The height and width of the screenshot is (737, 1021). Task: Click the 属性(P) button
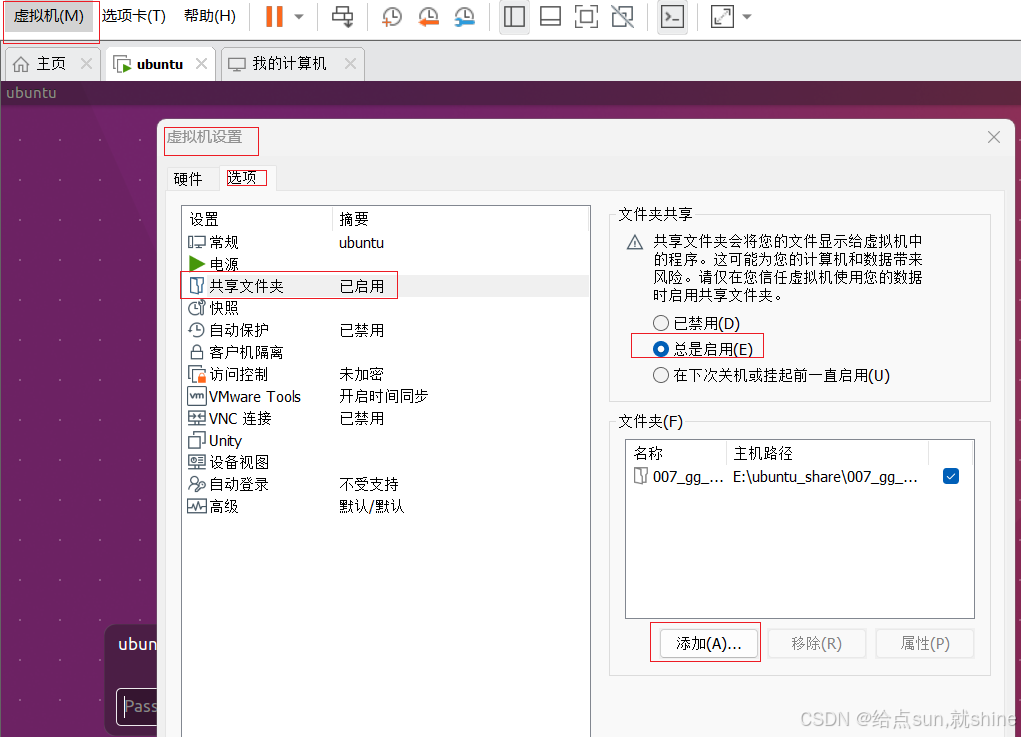(925, 644)
